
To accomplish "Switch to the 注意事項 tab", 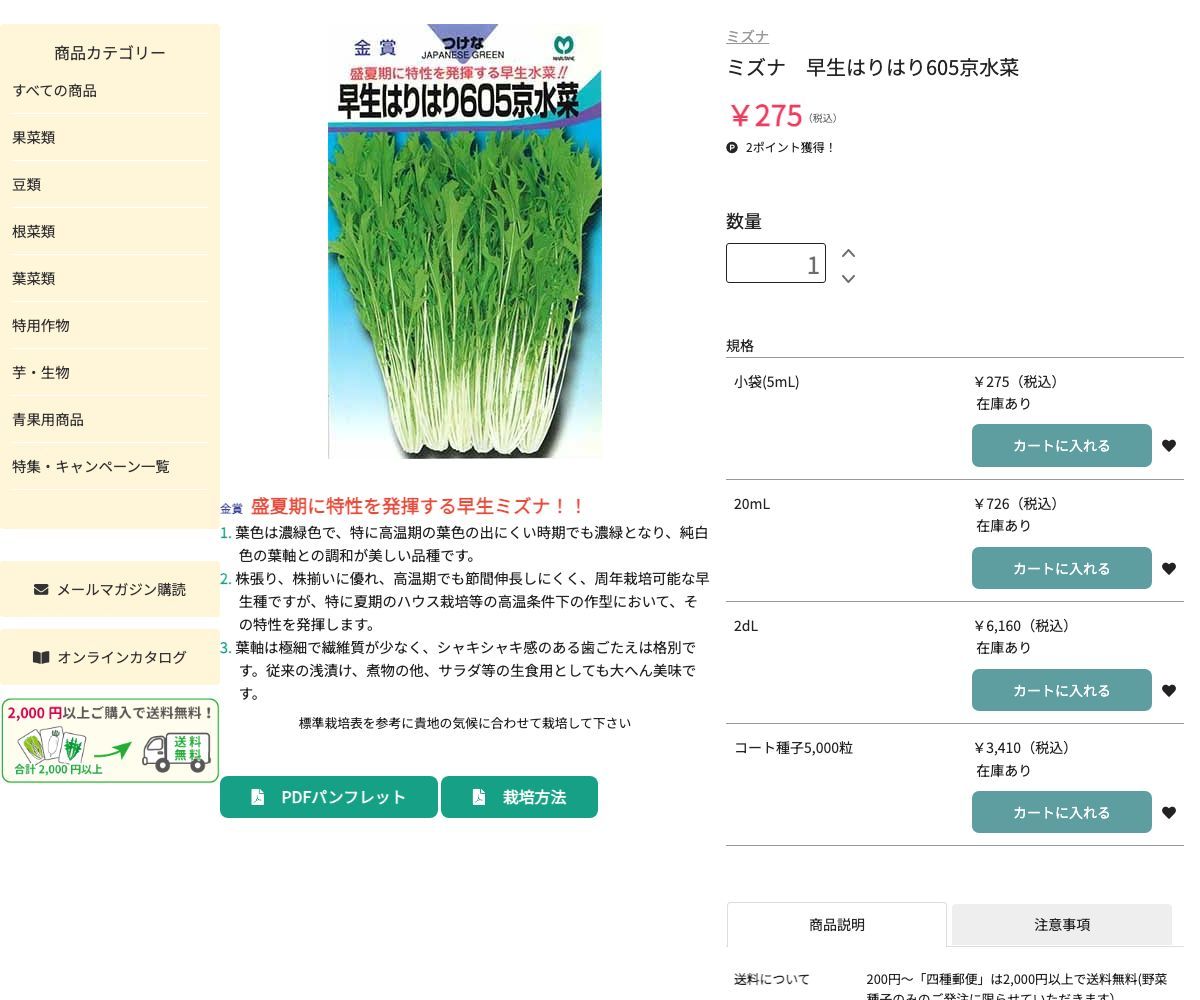I will [1062, 924].
